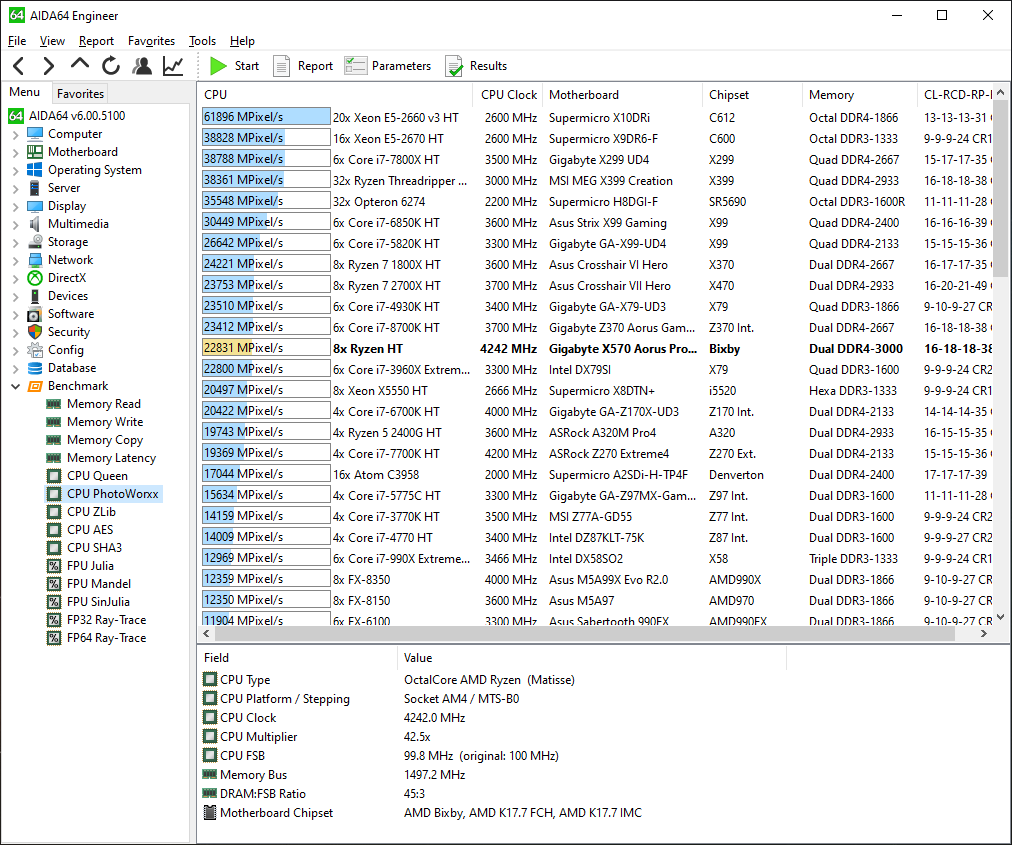
Task: Click the Storage disk icon
Action: coord(35,242)
